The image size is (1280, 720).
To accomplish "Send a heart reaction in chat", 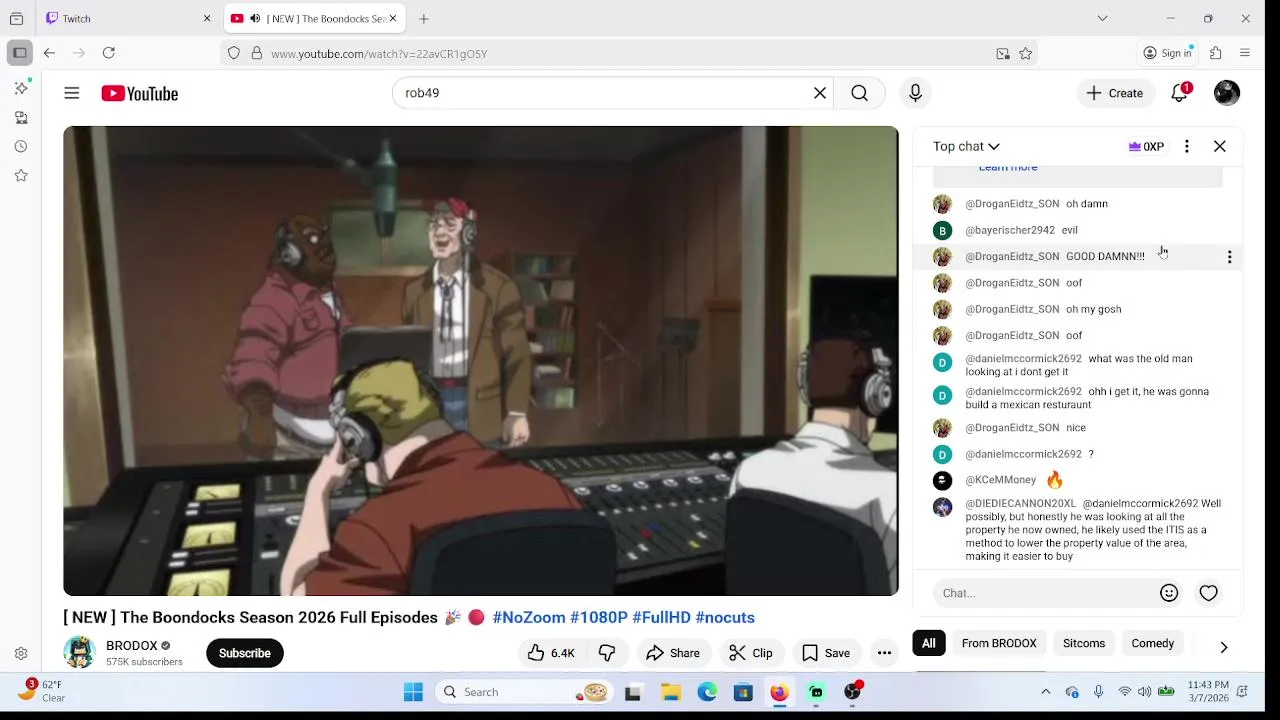I will coord(1209,593).
